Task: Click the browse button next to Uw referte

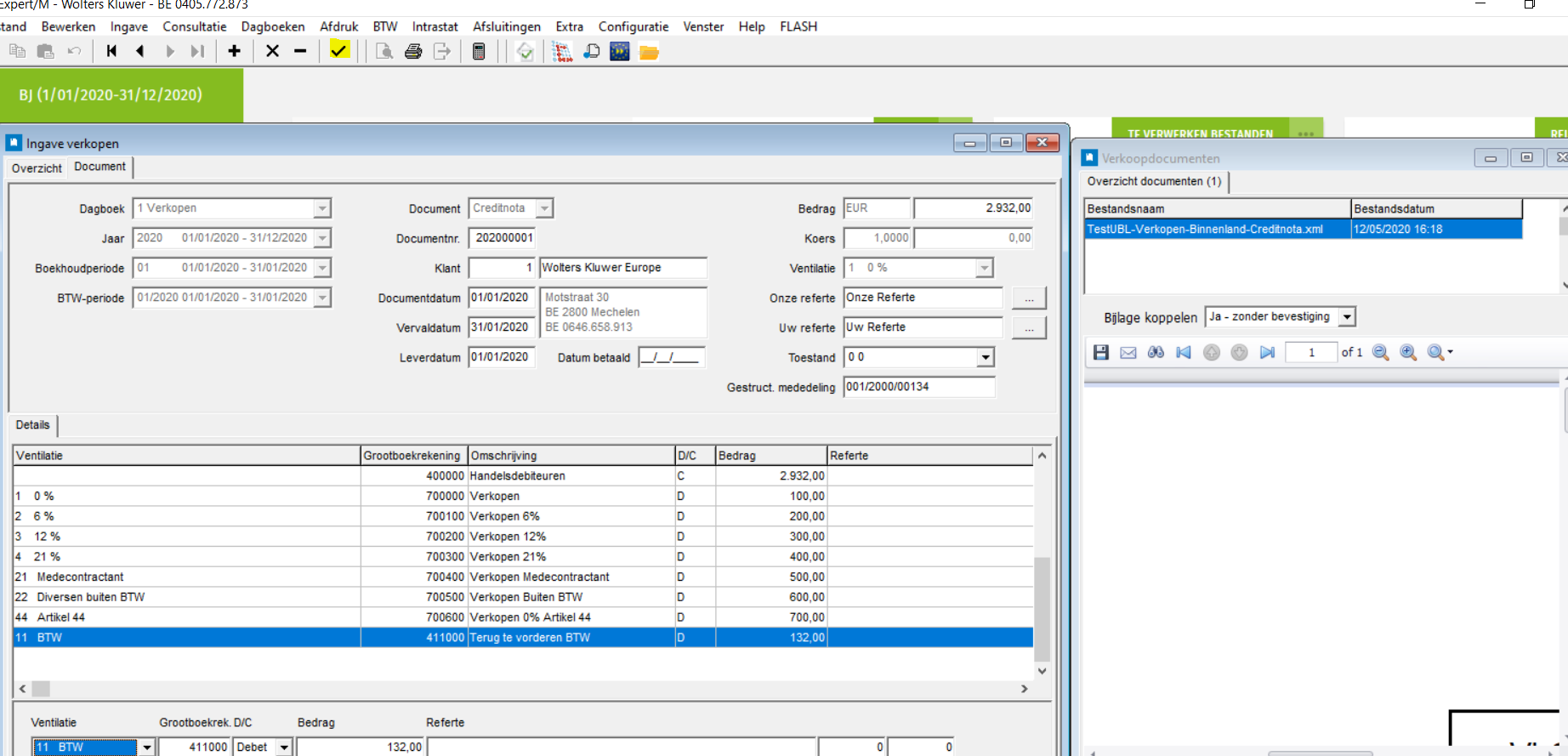Action: click(1029, 328)
